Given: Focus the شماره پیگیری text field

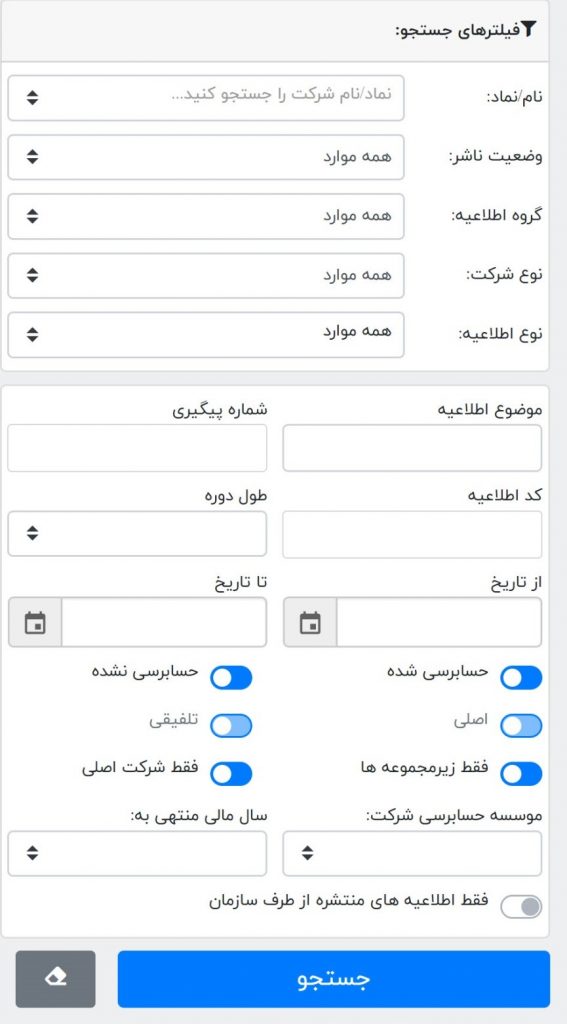Looking at the screenshot, I should pyautogui.click(x=137, y=448).
